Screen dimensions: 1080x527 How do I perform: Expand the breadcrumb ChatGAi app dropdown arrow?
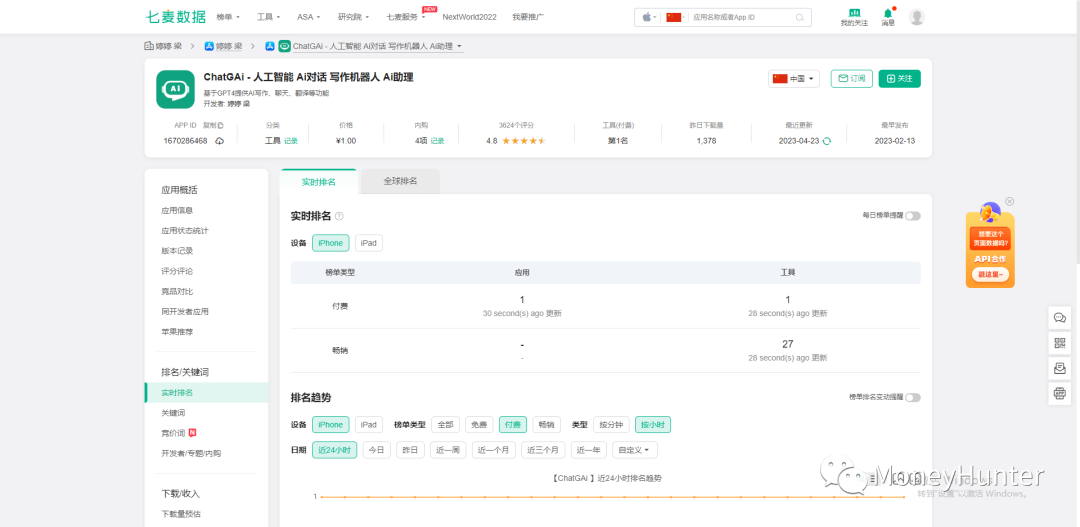tap(460, 47)
